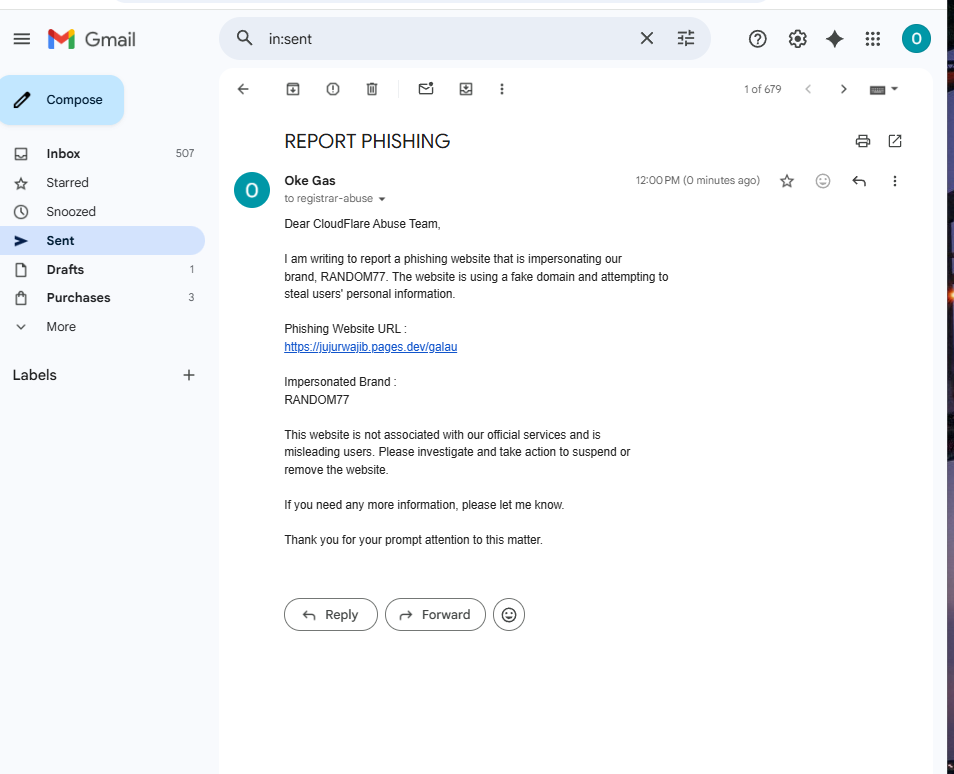The height and width of the screenshot is (774, 954).
Task: Click the Forward button
Action: point(435,615)
